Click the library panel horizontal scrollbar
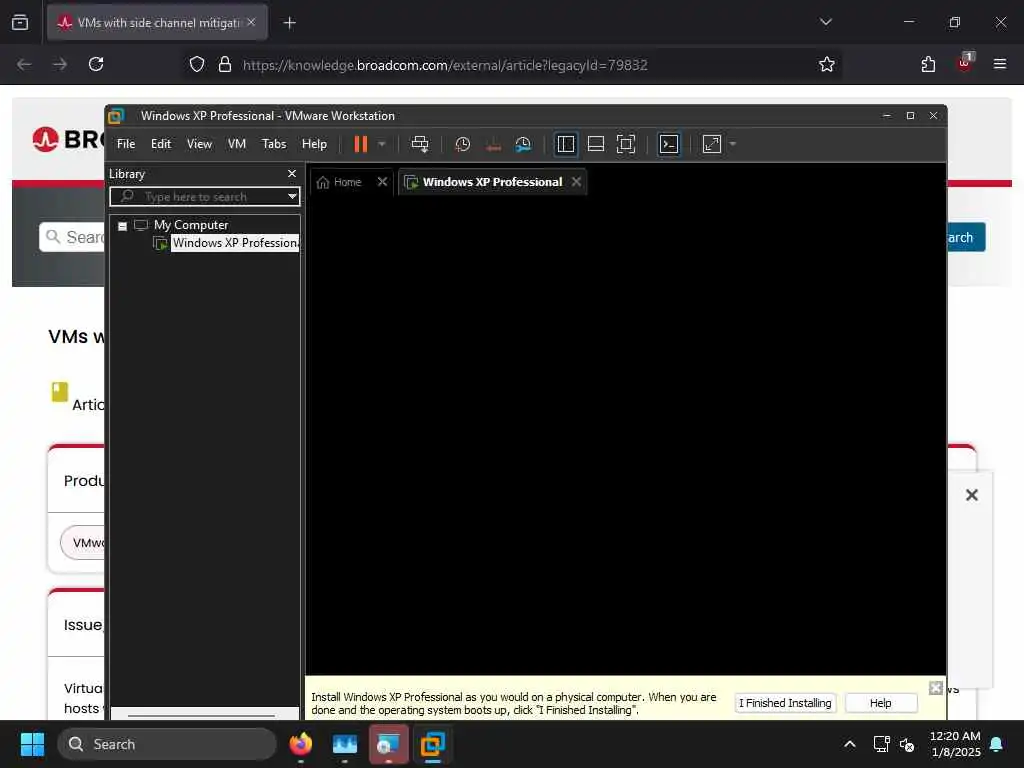 point(201,715)
